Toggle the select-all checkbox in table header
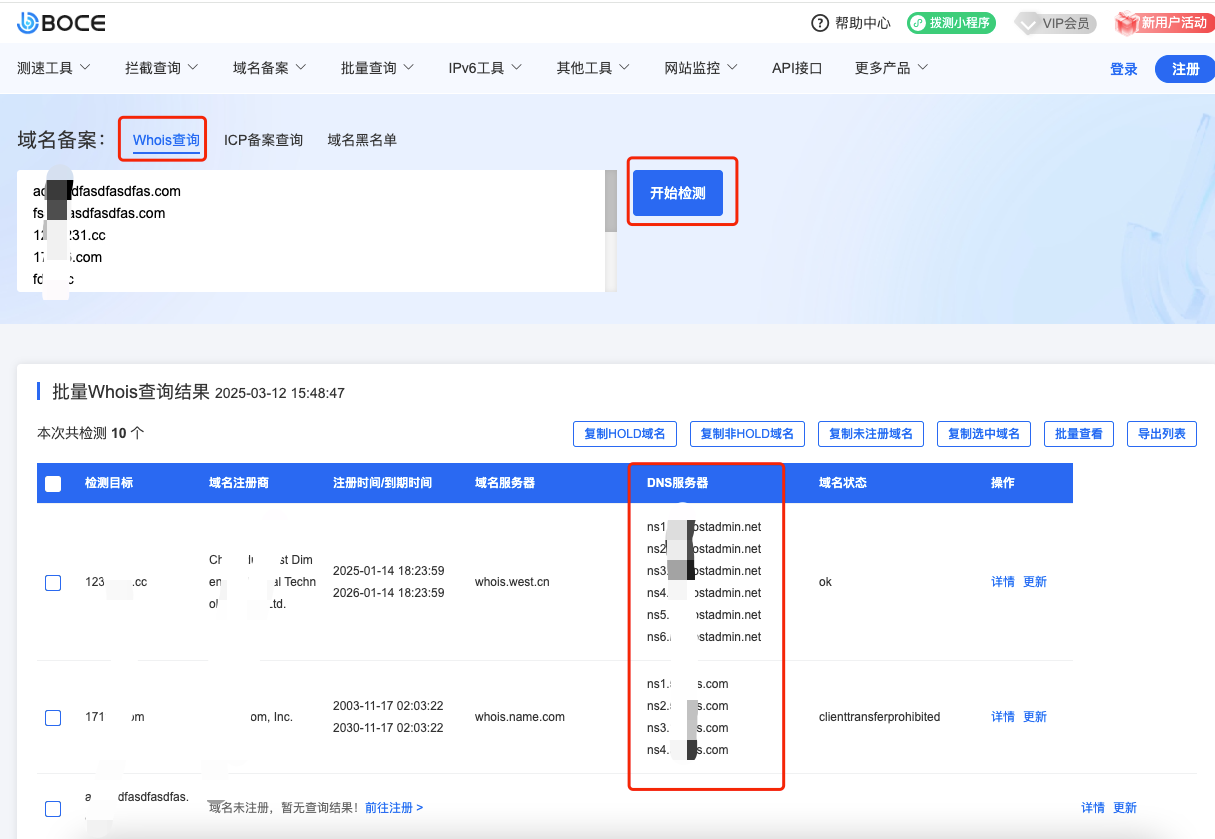 (54, 483)
